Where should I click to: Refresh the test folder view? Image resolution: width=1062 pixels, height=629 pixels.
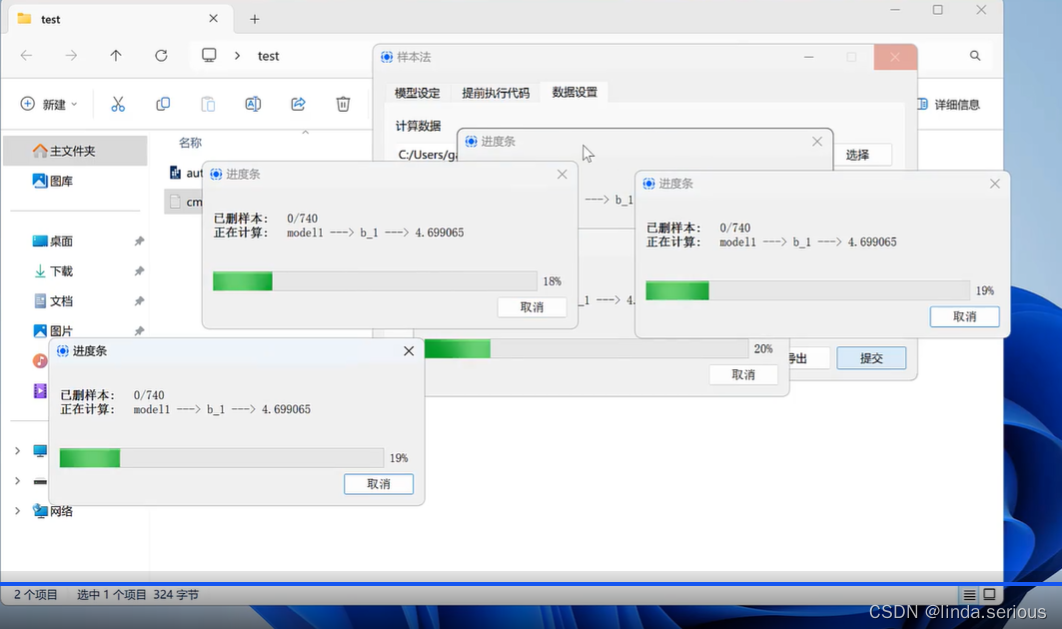pos(161,56)
